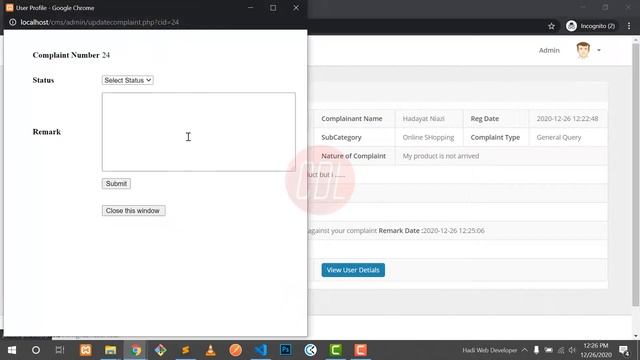
Task: Open VLC media player from the taskbar
Action: 211,350
